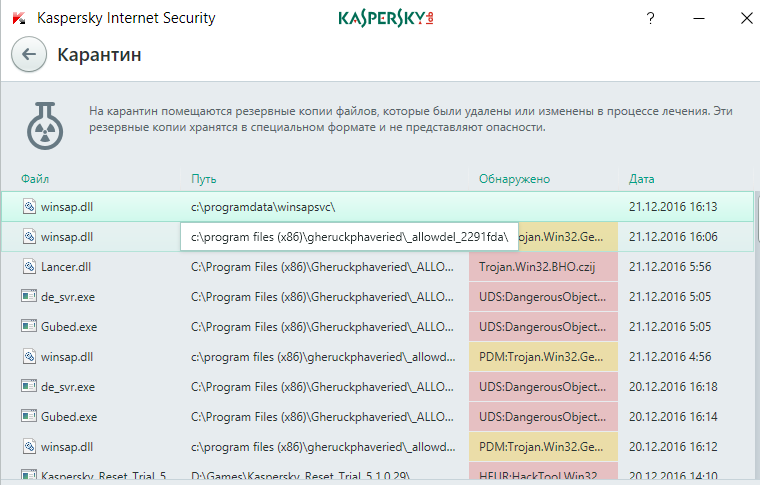Click the Kaspersky logo icon in title bar

click(19, 18)
